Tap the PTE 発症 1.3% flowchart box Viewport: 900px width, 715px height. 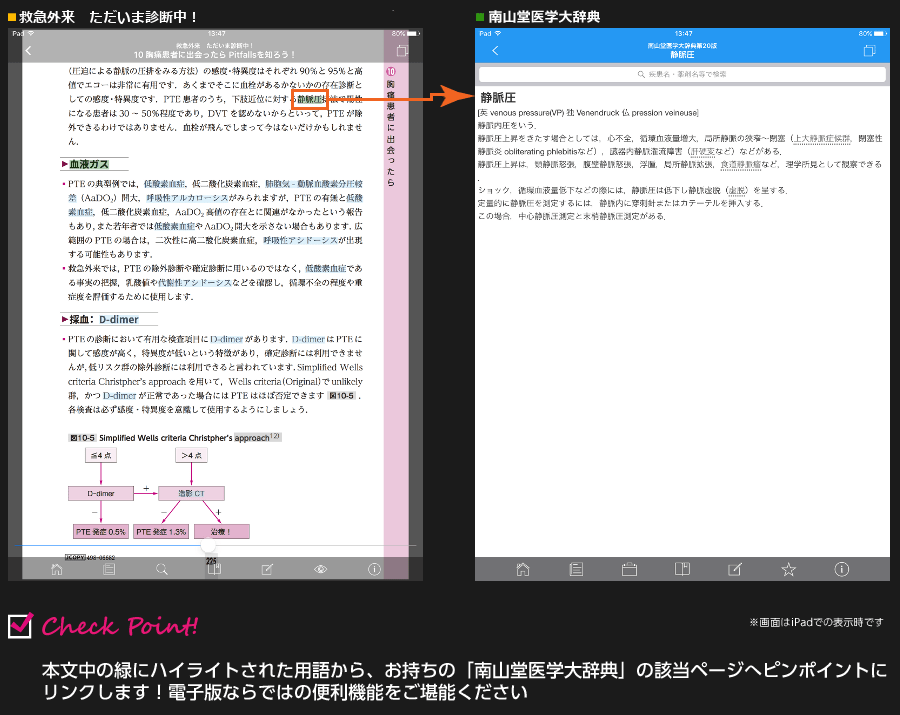[x=161, y=532]
